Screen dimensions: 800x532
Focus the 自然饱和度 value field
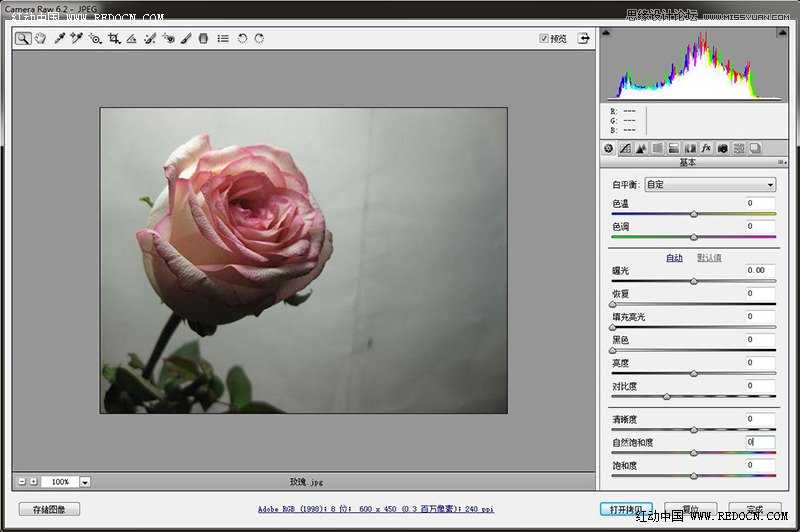point(760,442)
